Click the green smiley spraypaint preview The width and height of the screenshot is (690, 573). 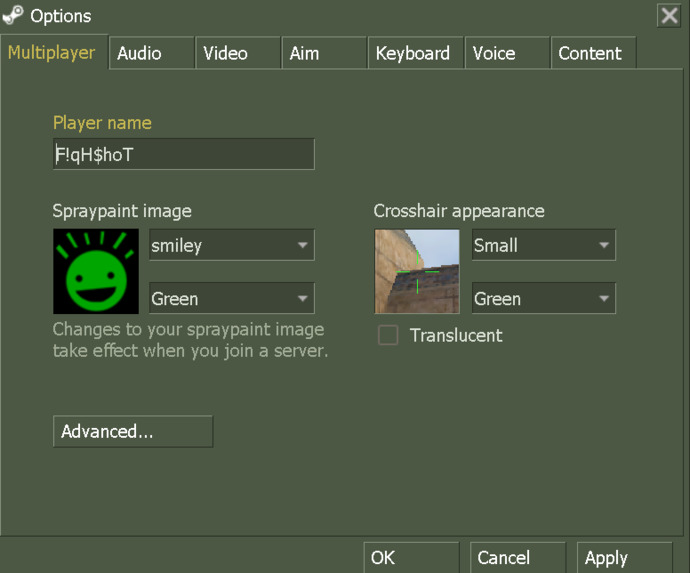[x=96, y=271]
